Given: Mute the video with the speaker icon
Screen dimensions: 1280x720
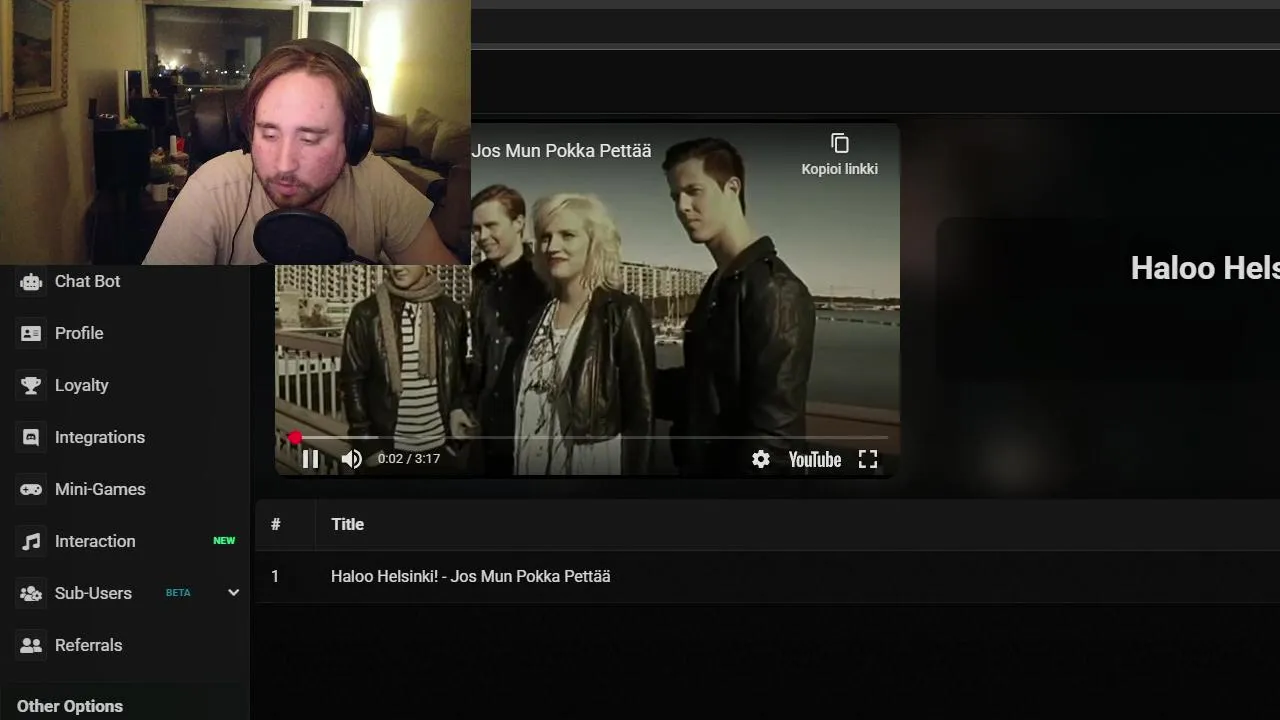Looking at the screenshot, I should [x=351, y=459].
